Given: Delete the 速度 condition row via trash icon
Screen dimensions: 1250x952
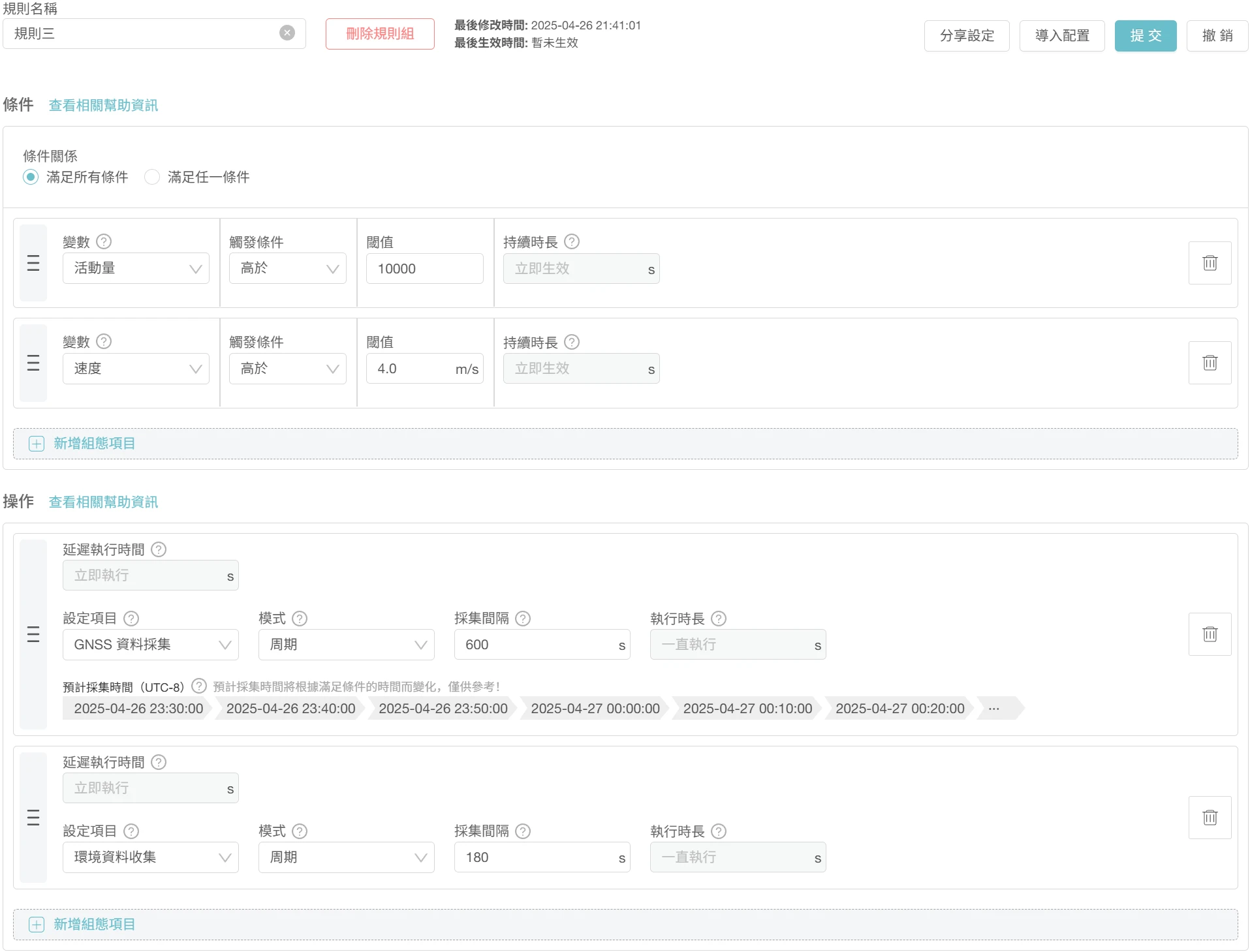Looking at the screenshot, I should 1210,363.
